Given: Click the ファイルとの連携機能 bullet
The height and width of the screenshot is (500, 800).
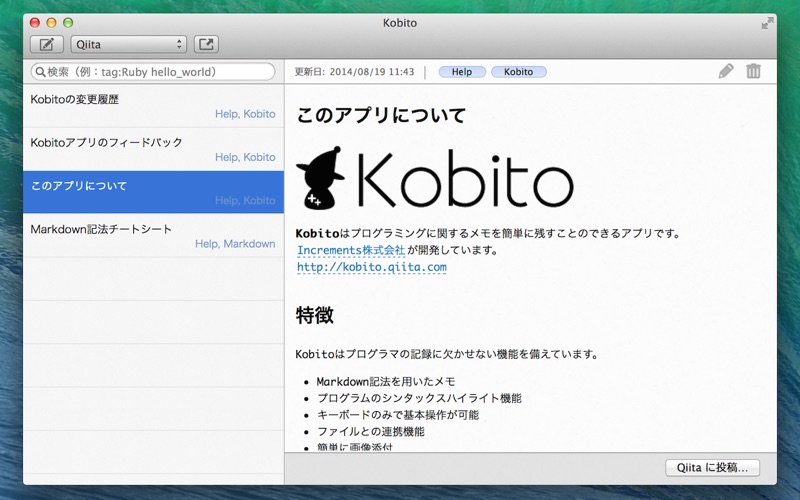Looking at the screenshot, I should point(370,432).
